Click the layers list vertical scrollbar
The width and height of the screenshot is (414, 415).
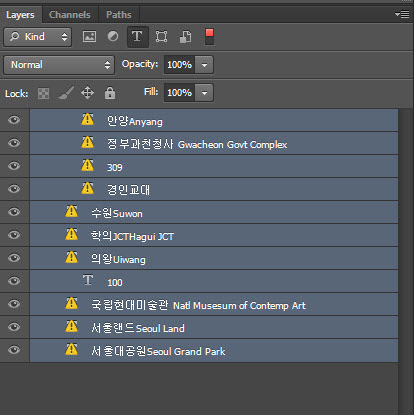[x=406, y=262]
